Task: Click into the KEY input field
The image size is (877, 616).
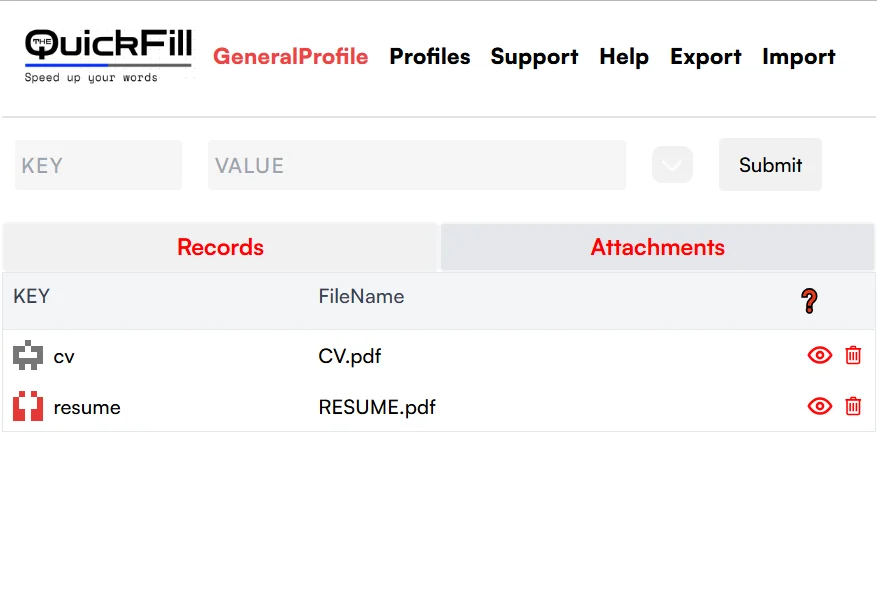Action: click(x=98, y=165)
